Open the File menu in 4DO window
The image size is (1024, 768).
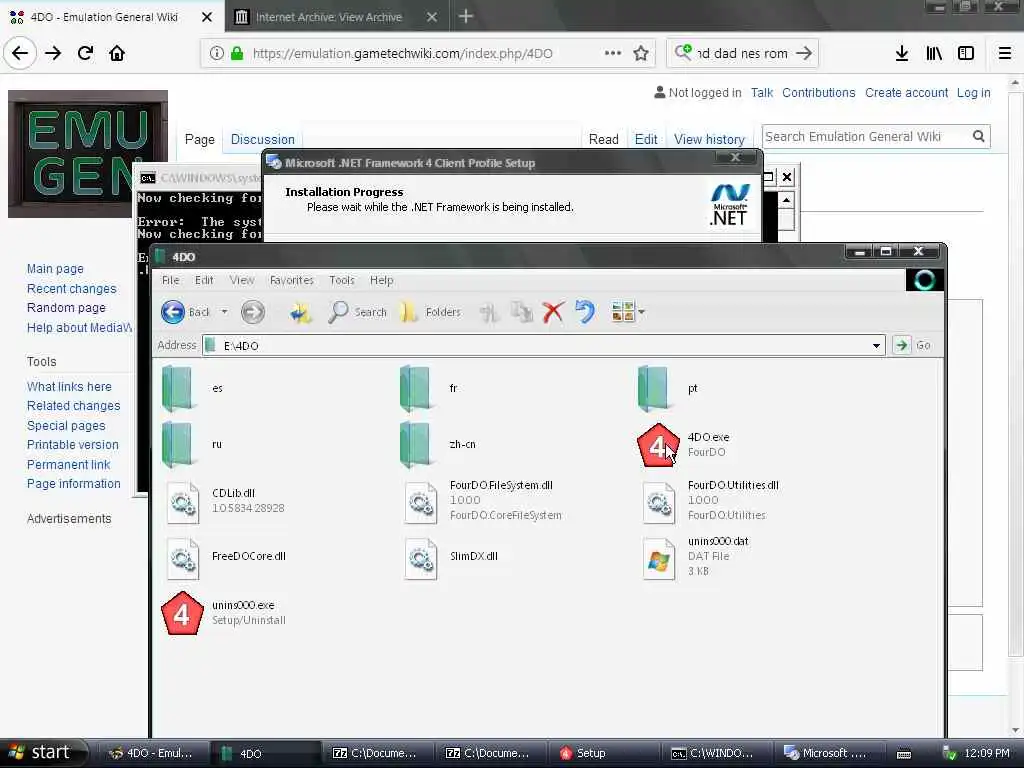click(x=170, y=280)
